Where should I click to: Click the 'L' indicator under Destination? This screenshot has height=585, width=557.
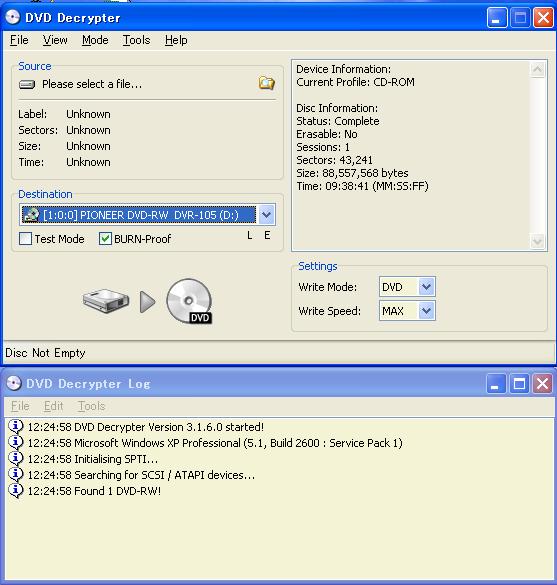250,235
